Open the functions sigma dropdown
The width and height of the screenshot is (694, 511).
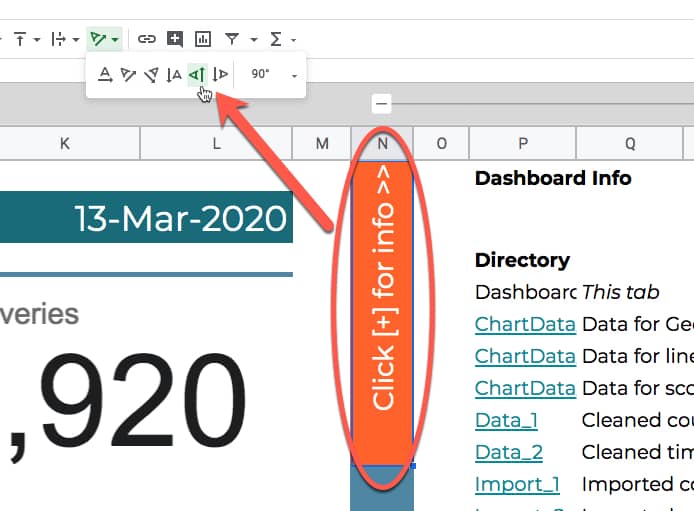click(x=283, y=39)
